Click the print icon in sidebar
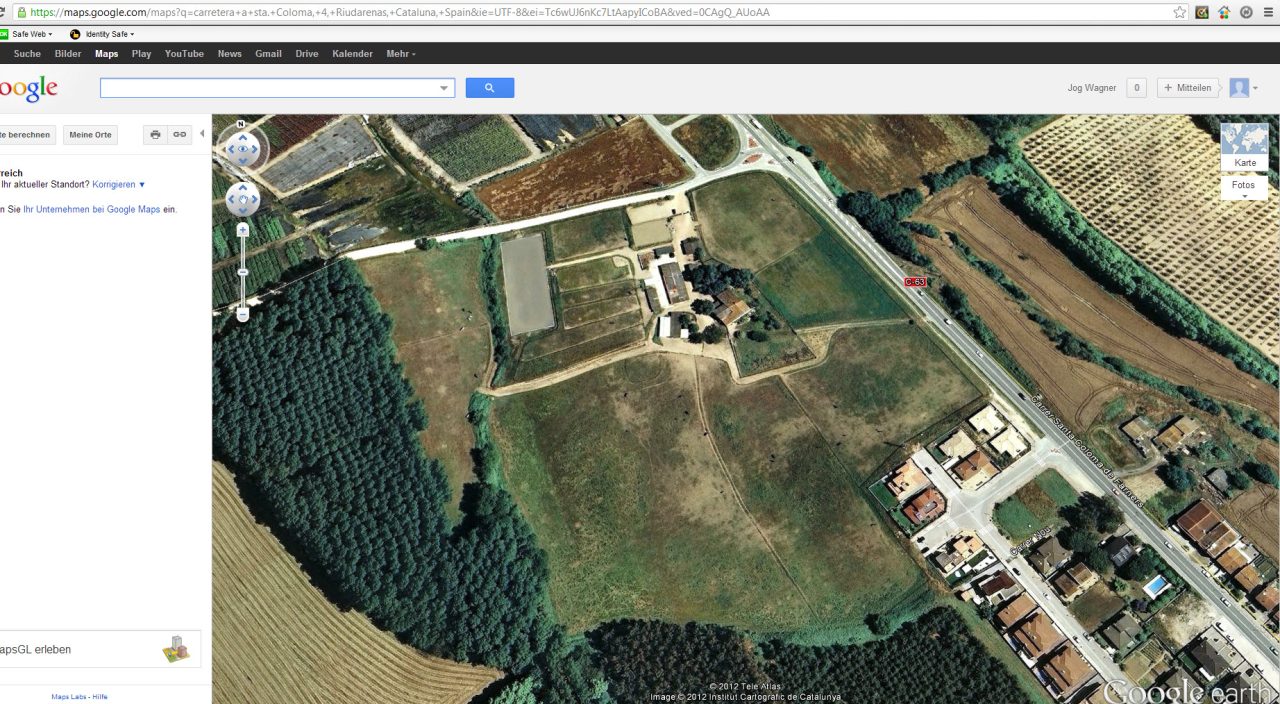Screen dimensions: 1280x704 click(155, 135)
